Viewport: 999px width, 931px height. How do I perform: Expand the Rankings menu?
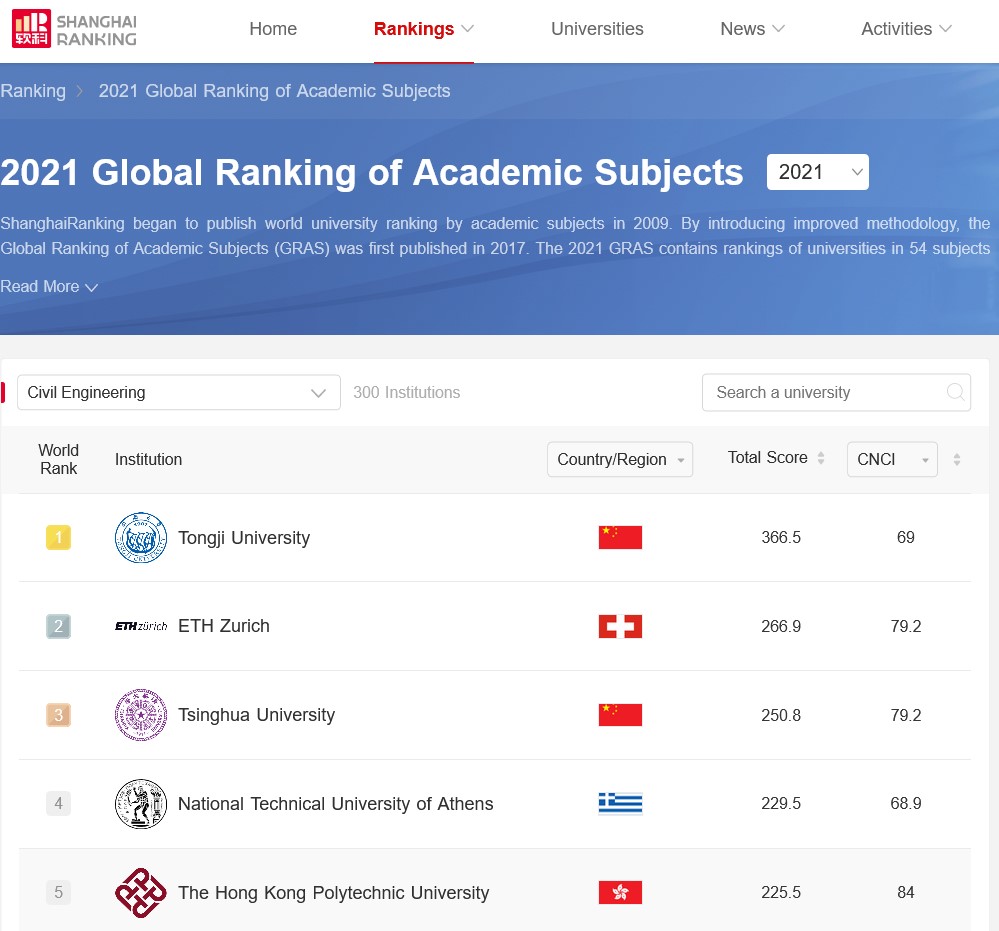click(424, 29)
